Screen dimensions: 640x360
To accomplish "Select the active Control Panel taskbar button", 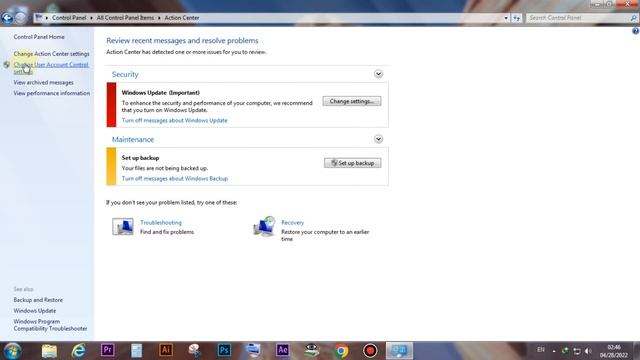I will tap(399, 351).
